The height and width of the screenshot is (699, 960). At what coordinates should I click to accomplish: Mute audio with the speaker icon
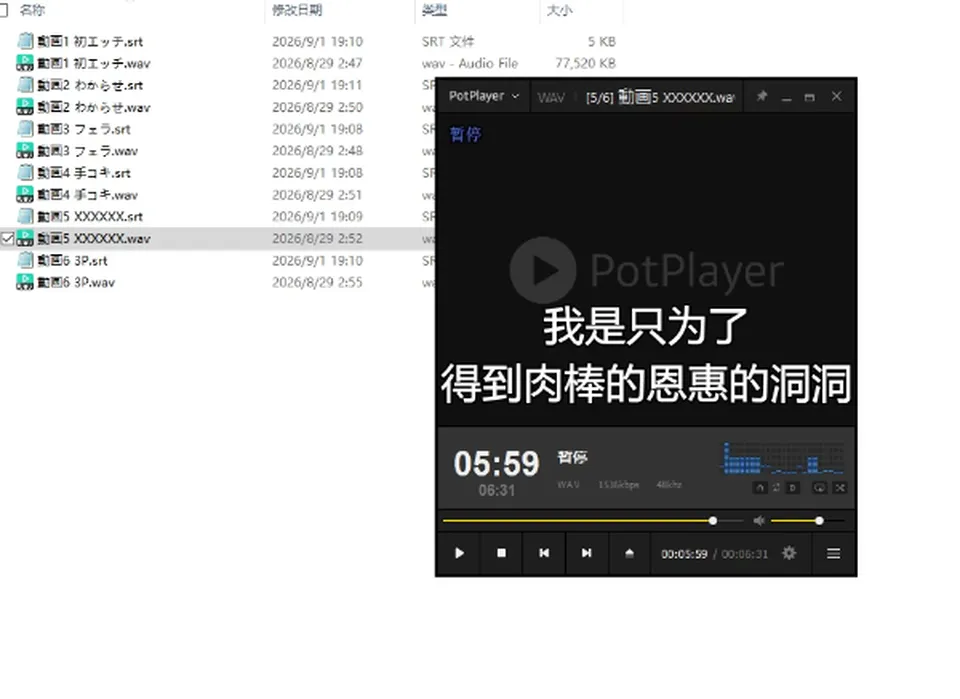point(759,521)
